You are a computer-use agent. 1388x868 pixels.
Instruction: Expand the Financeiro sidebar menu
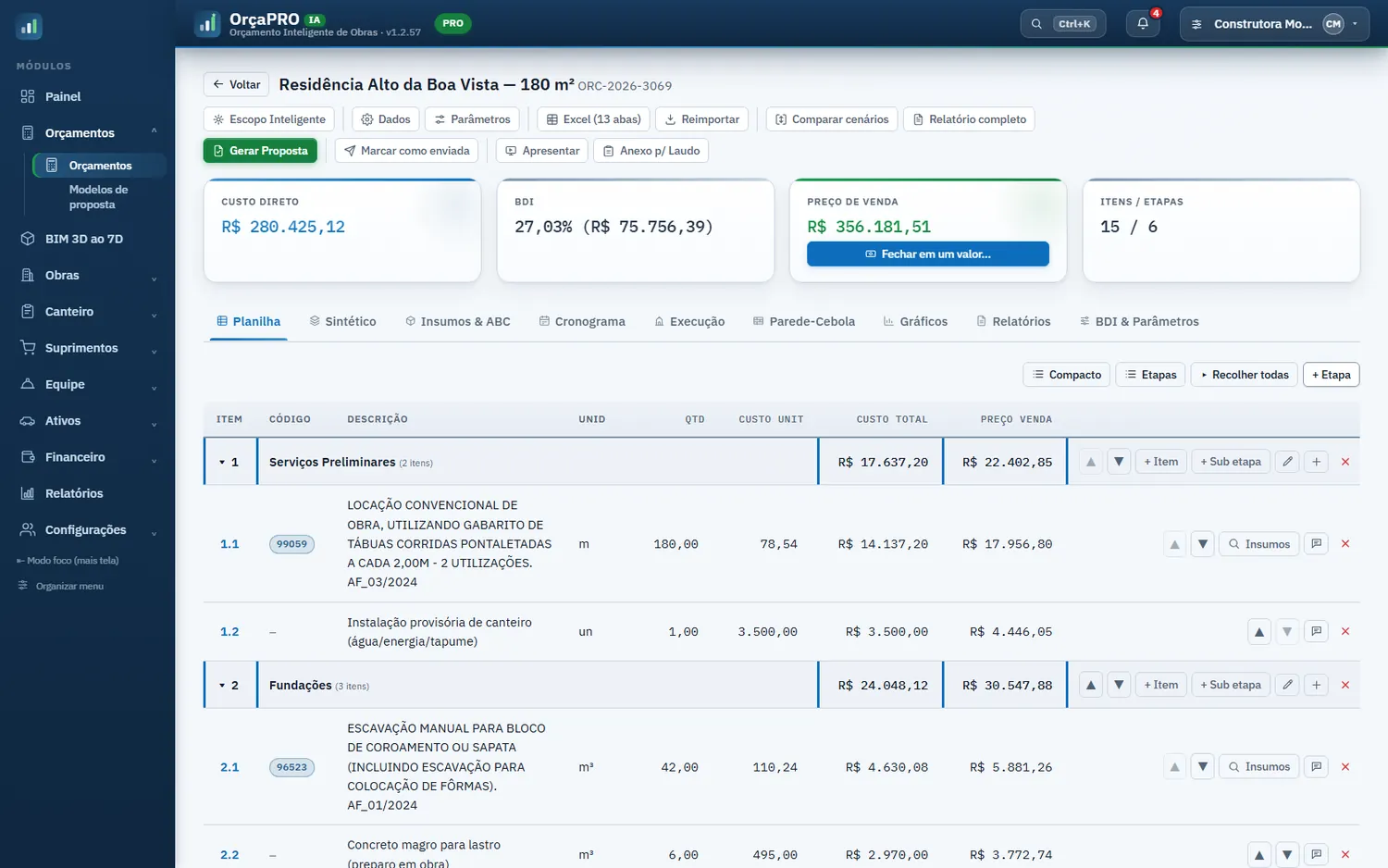coord(88,457)
